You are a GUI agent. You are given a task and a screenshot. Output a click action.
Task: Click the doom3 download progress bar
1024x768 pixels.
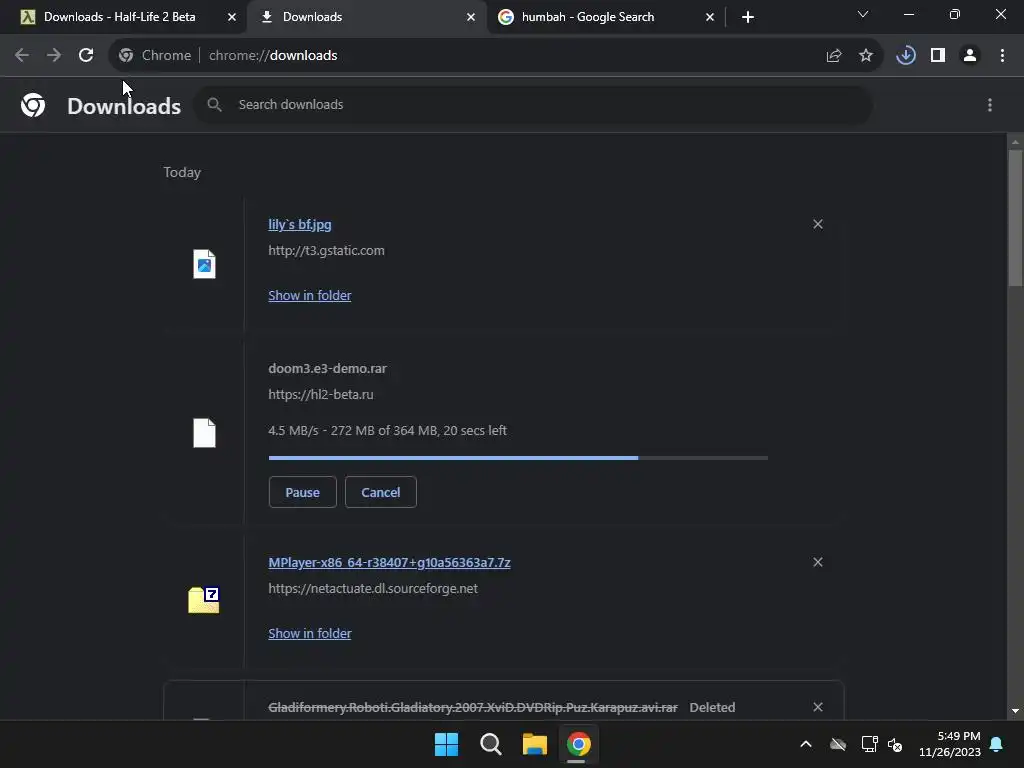coord(518,458)
